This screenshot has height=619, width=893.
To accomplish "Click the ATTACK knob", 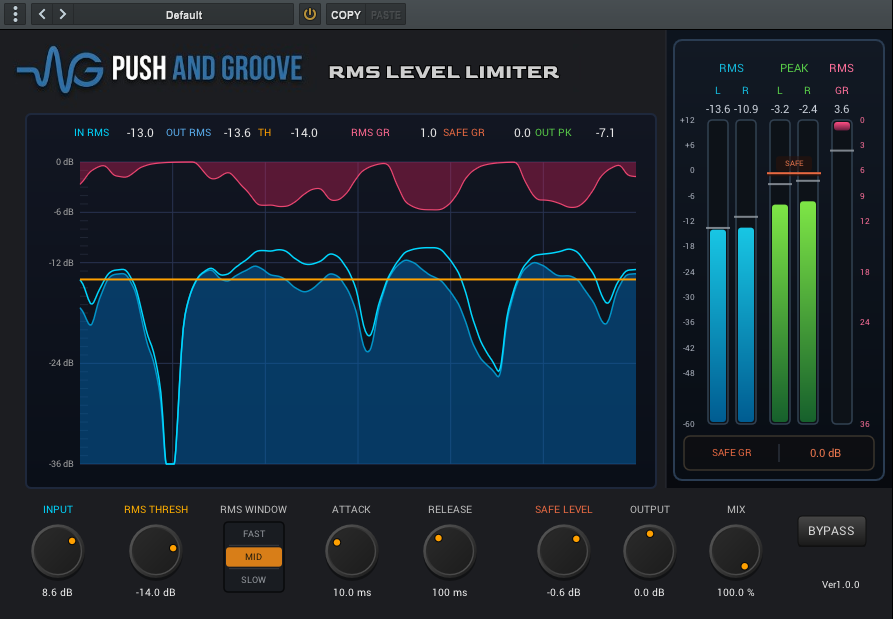I will pyautogui.click(x=351, y=551).
